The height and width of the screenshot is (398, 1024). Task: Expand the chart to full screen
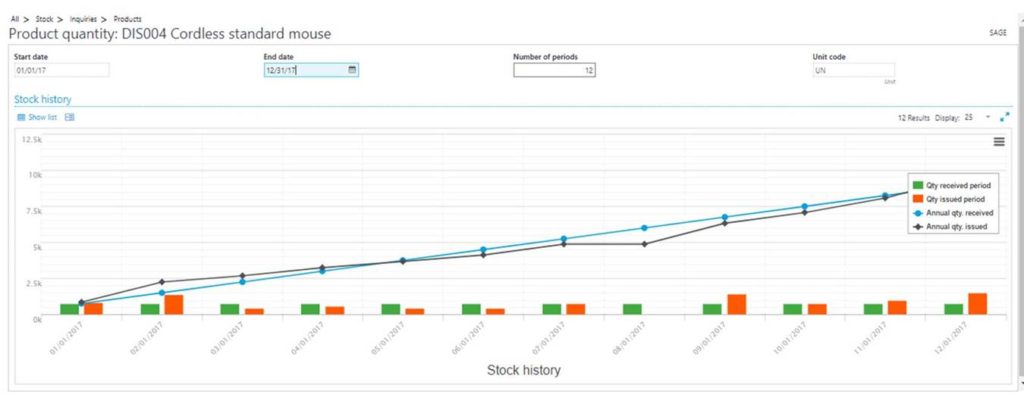point(1004,117)
